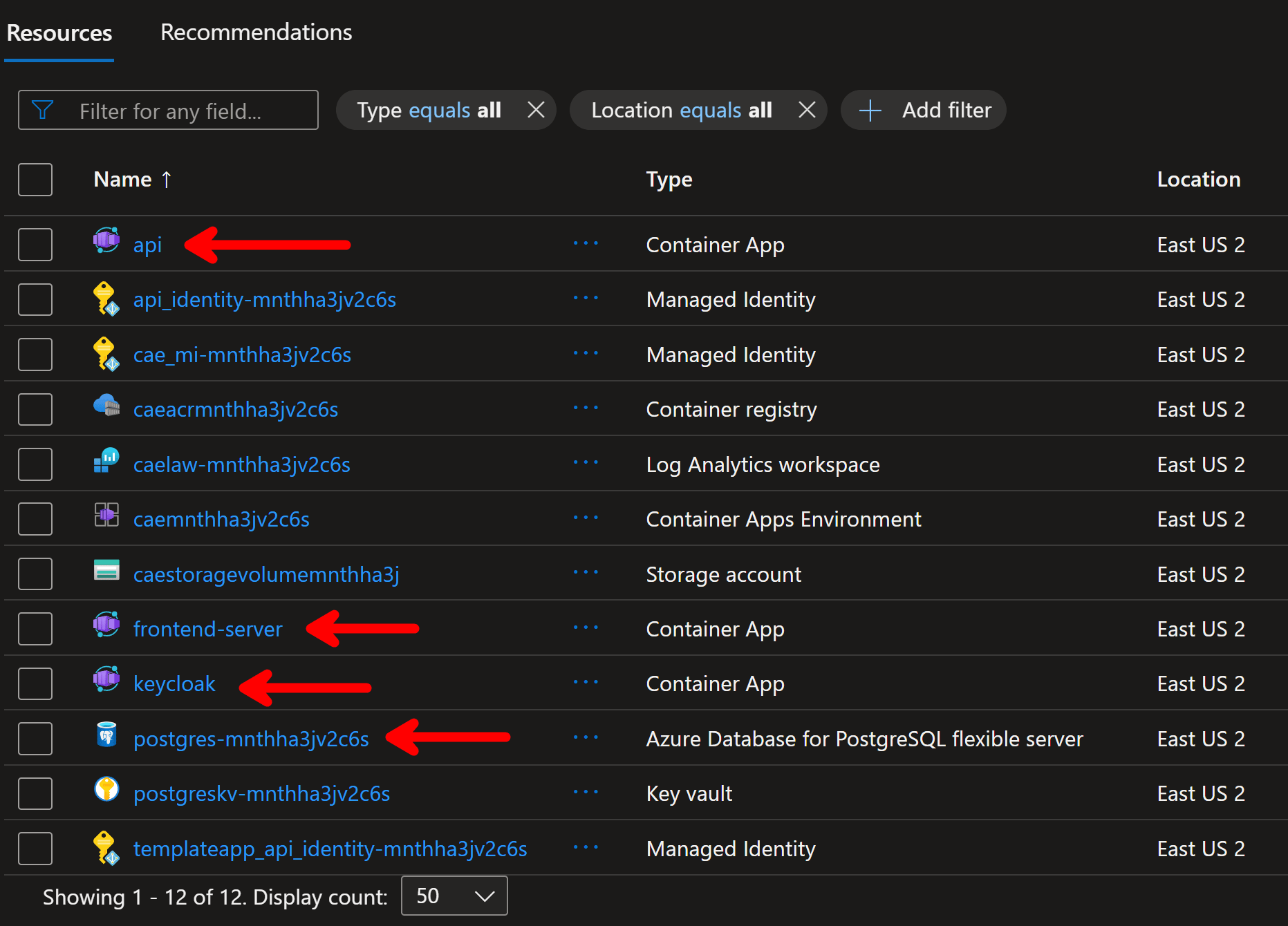This screenshot has height=926, width=1288.
Task: Expand the ellipsis menu for keycloak row
Action: pos(586,683)
